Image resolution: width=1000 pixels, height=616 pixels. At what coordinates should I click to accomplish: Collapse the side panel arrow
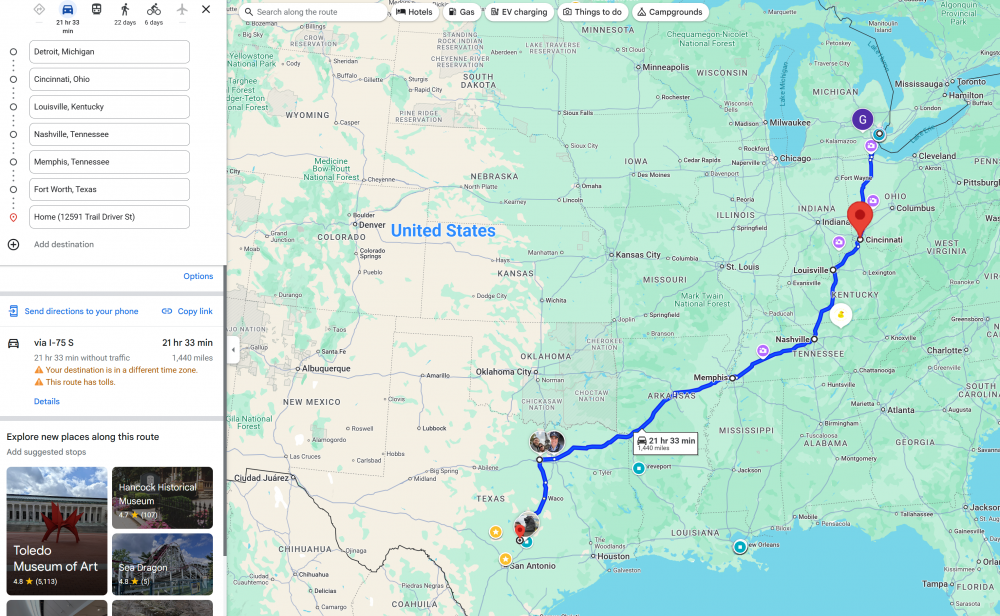tap(233, 349)
